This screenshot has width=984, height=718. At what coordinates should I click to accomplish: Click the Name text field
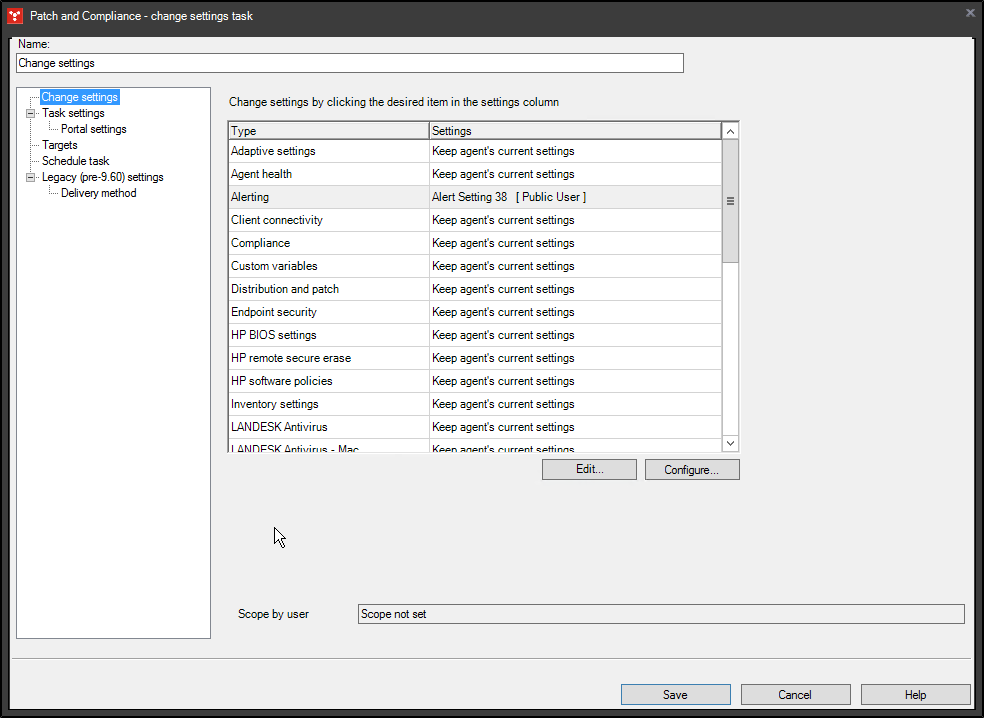[x=350, y=63]
